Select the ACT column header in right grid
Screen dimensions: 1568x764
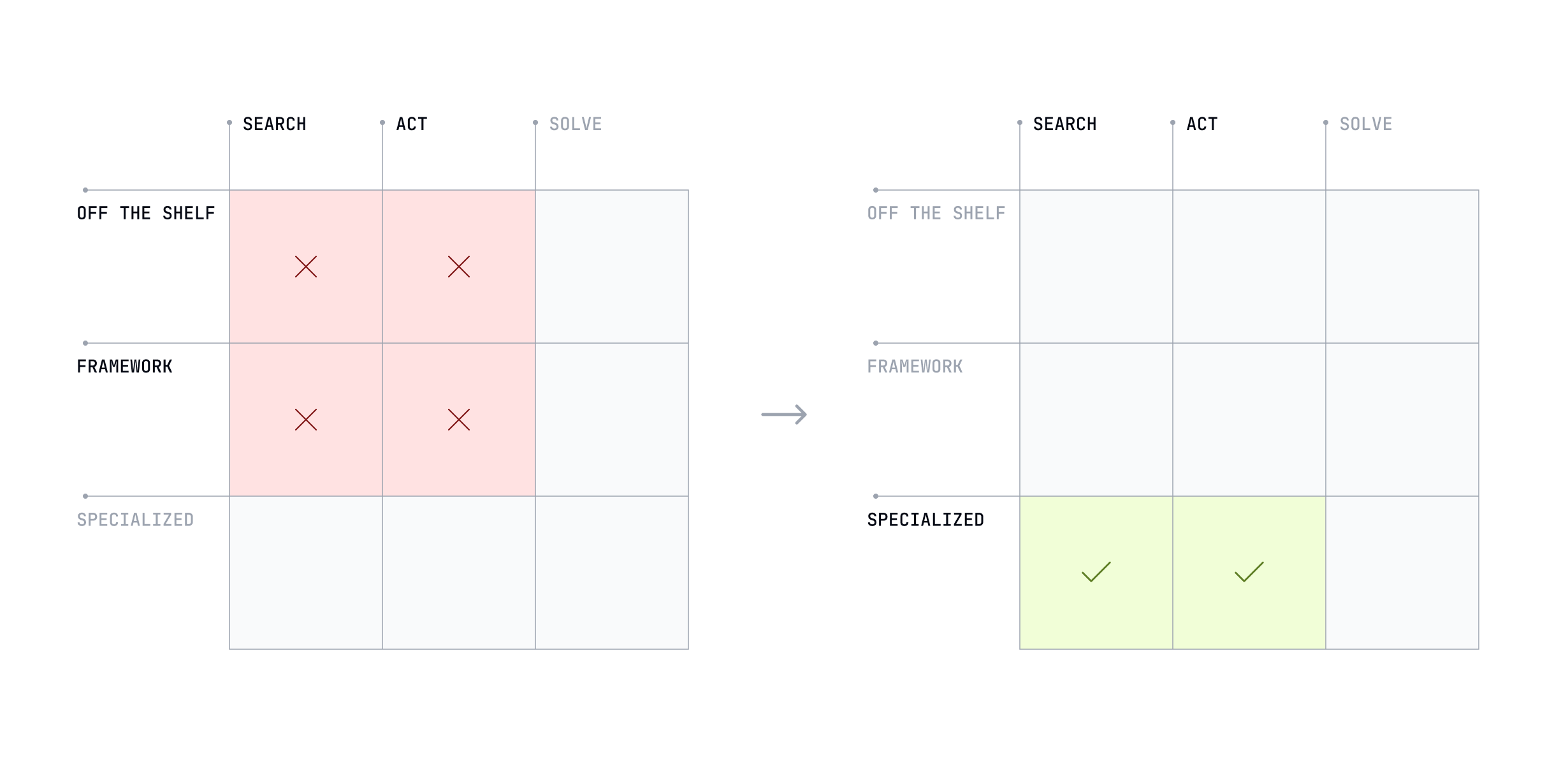coord(1202,124)
